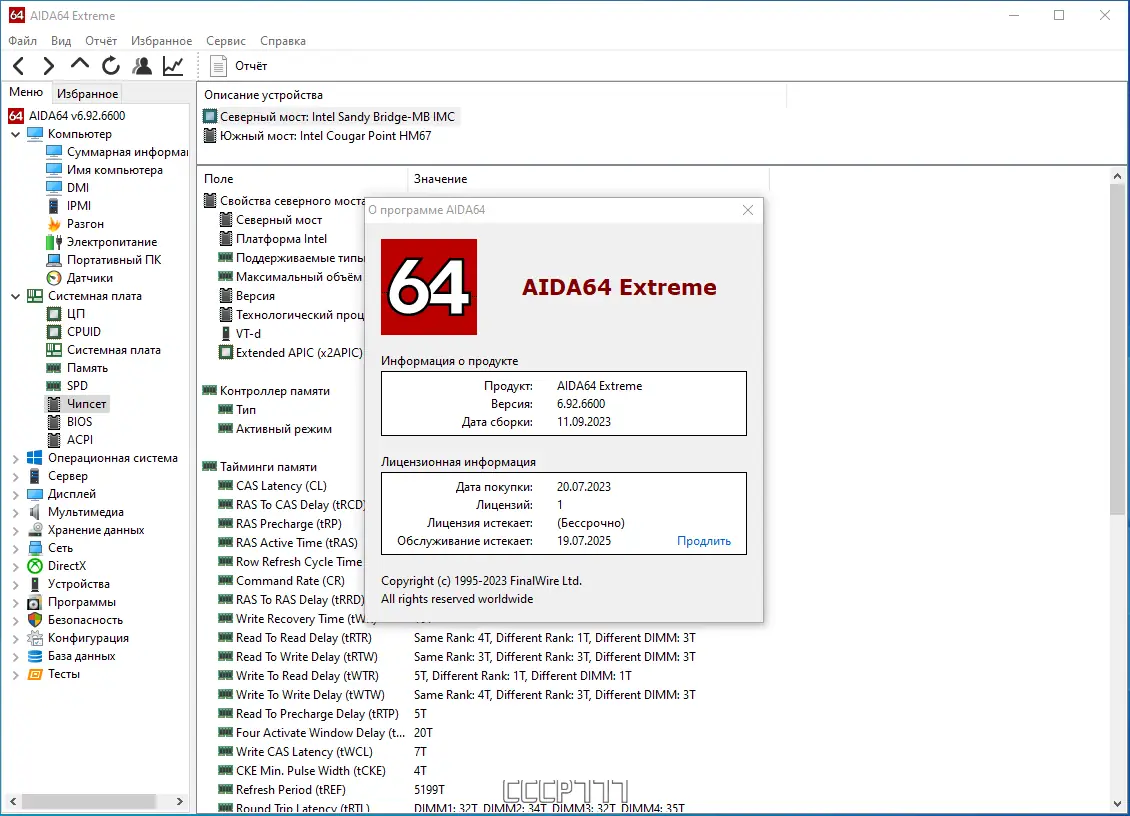The height and width of the screenshot is (816, 1130).
Task: Close the О программе AIDA64 dialog
Action: [747, 210]
